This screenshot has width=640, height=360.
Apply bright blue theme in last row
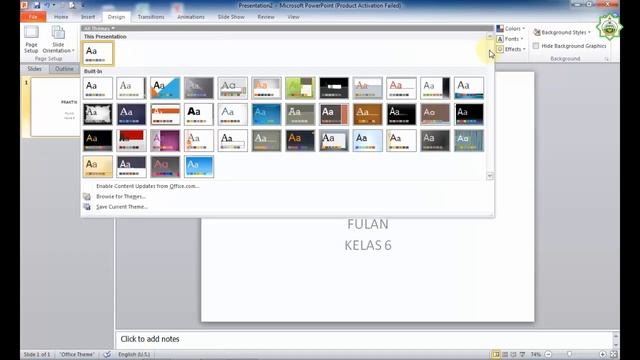click(199, 167)
